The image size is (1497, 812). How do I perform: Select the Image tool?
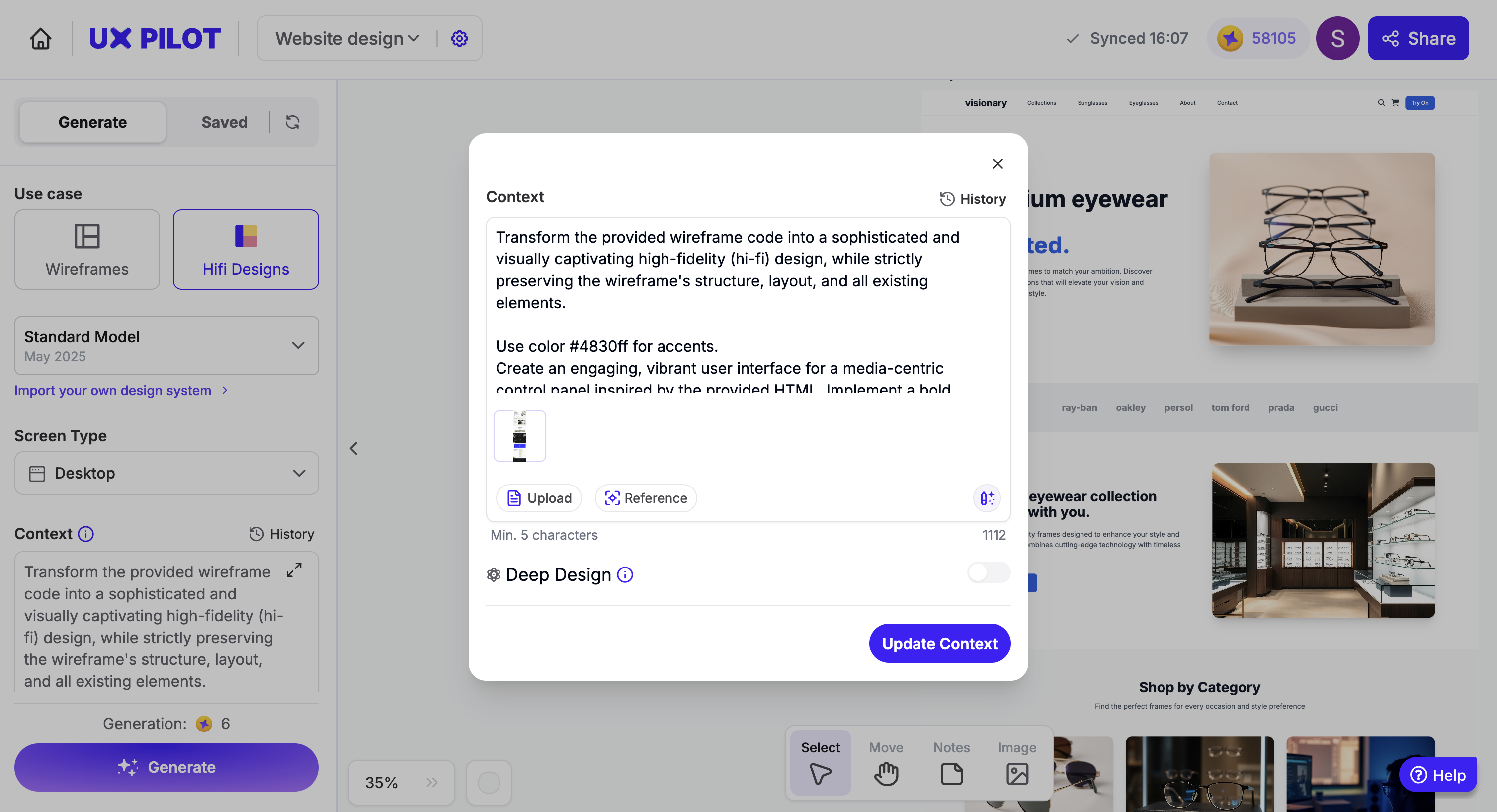(x=1017, y=762)
